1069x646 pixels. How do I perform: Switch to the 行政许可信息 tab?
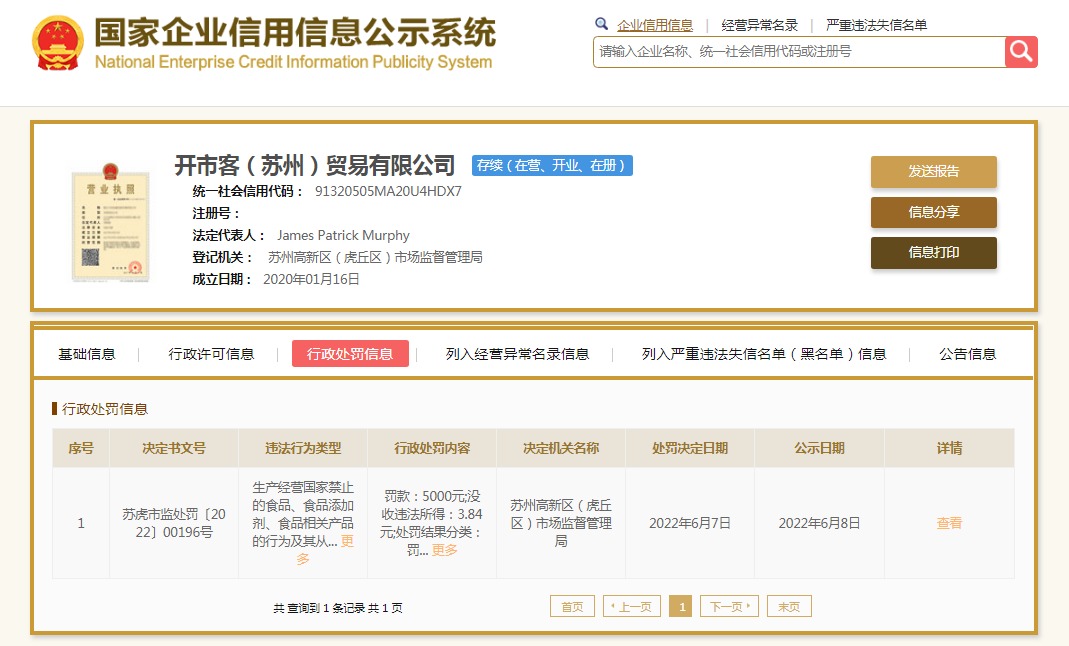click(x=211, y=354)
